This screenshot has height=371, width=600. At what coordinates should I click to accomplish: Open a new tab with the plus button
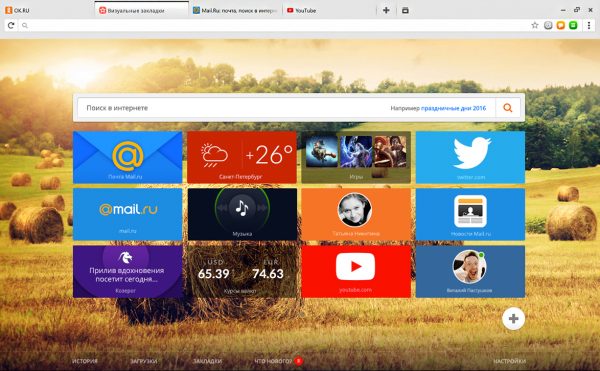pos(386,10)
